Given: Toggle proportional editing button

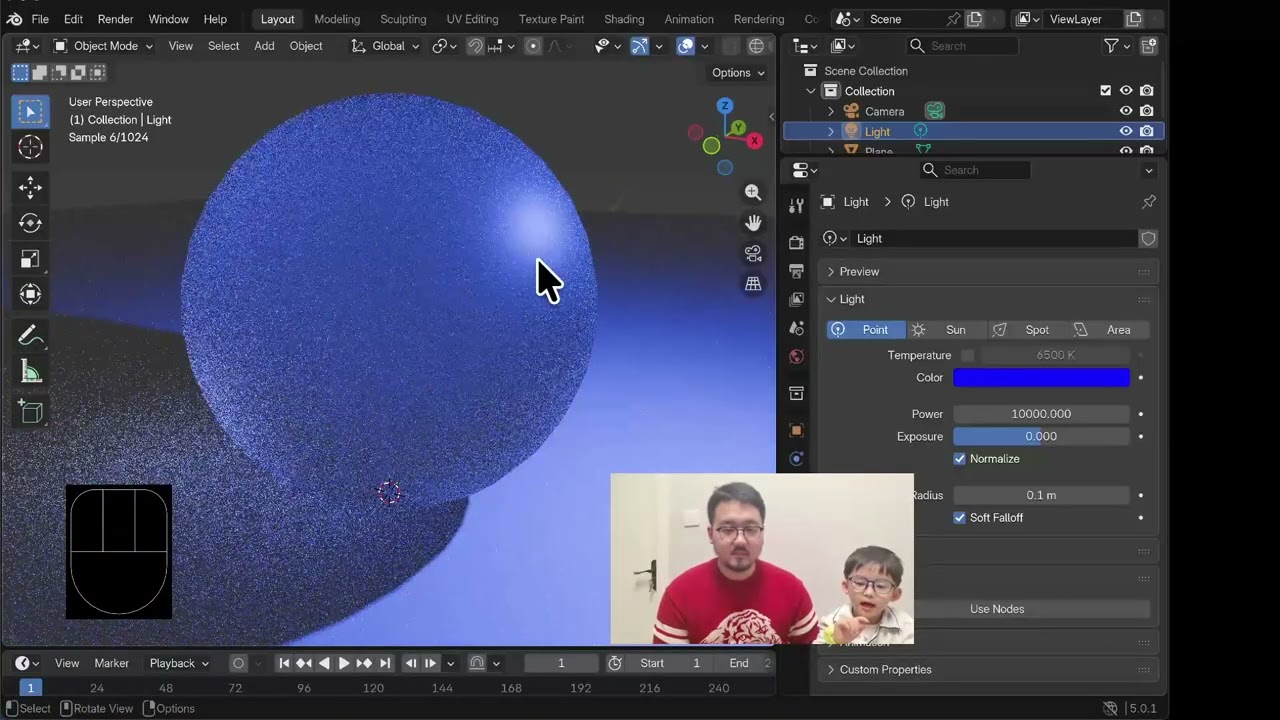Looking at the screenshot, I should (x=533, y=46).
